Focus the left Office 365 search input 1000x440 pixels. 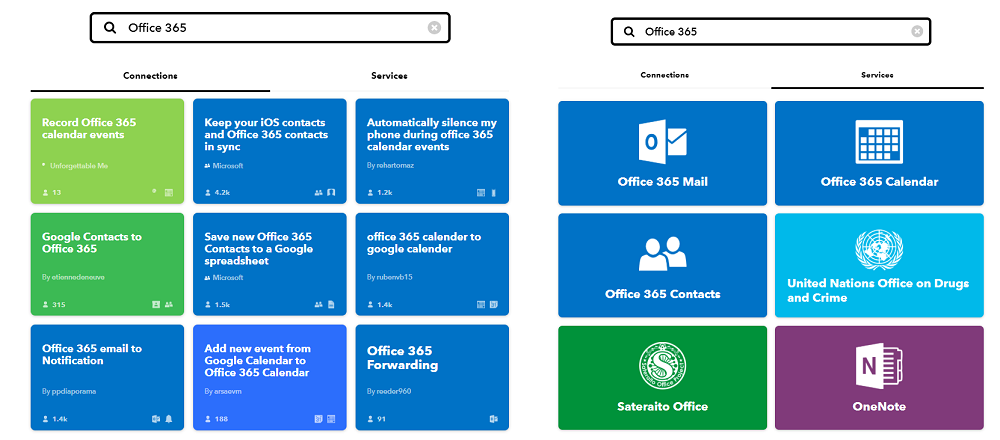pyautogui.click(x=270, y=28)
